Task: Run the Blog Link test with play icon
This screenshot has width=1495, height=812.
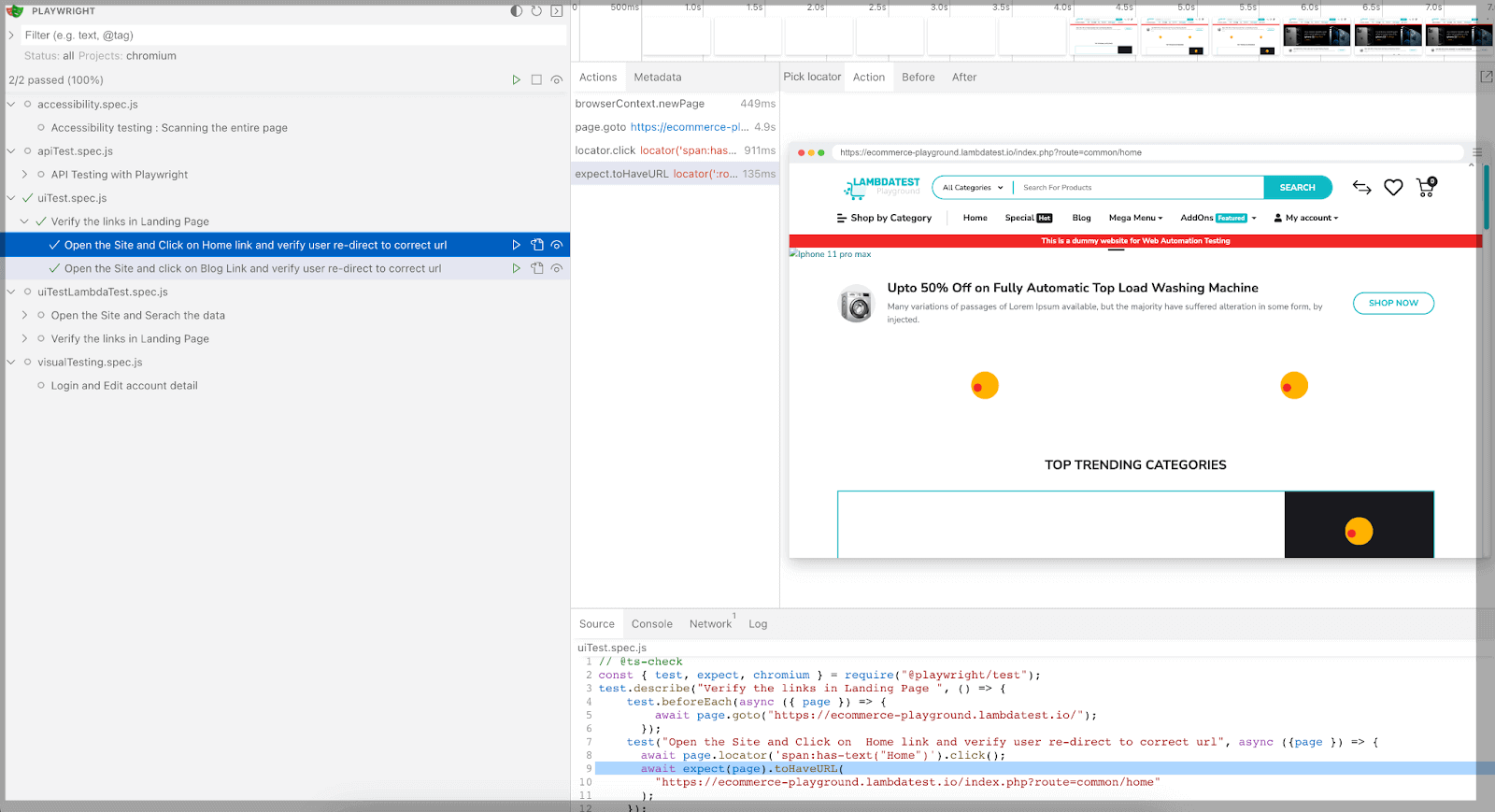Action: 516,268
